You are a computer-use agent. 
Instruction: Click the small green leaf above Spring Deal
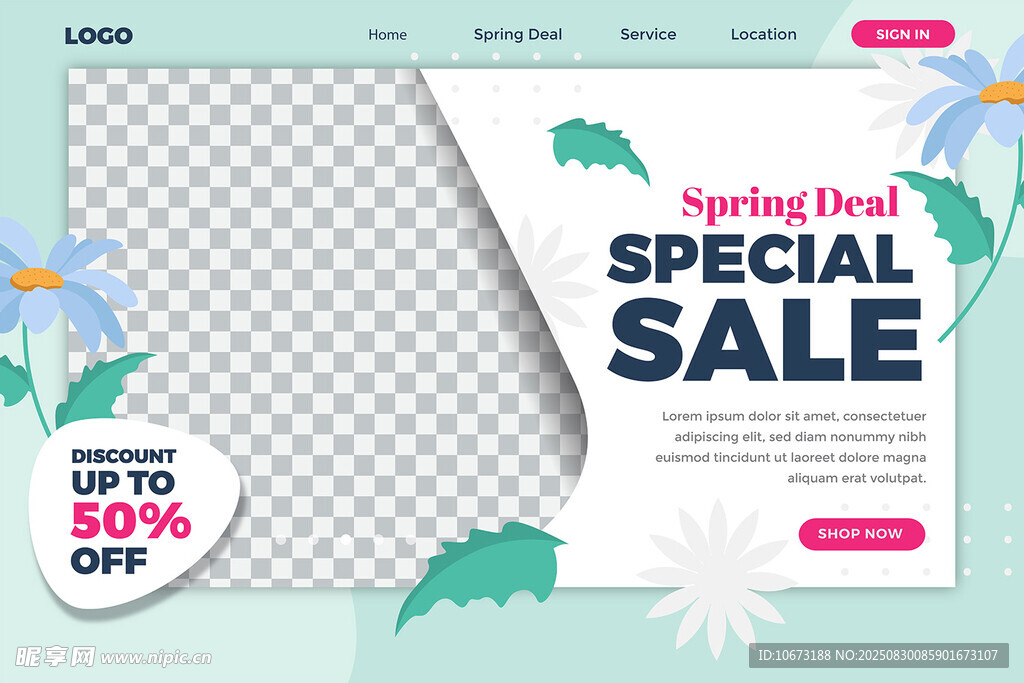598,147
